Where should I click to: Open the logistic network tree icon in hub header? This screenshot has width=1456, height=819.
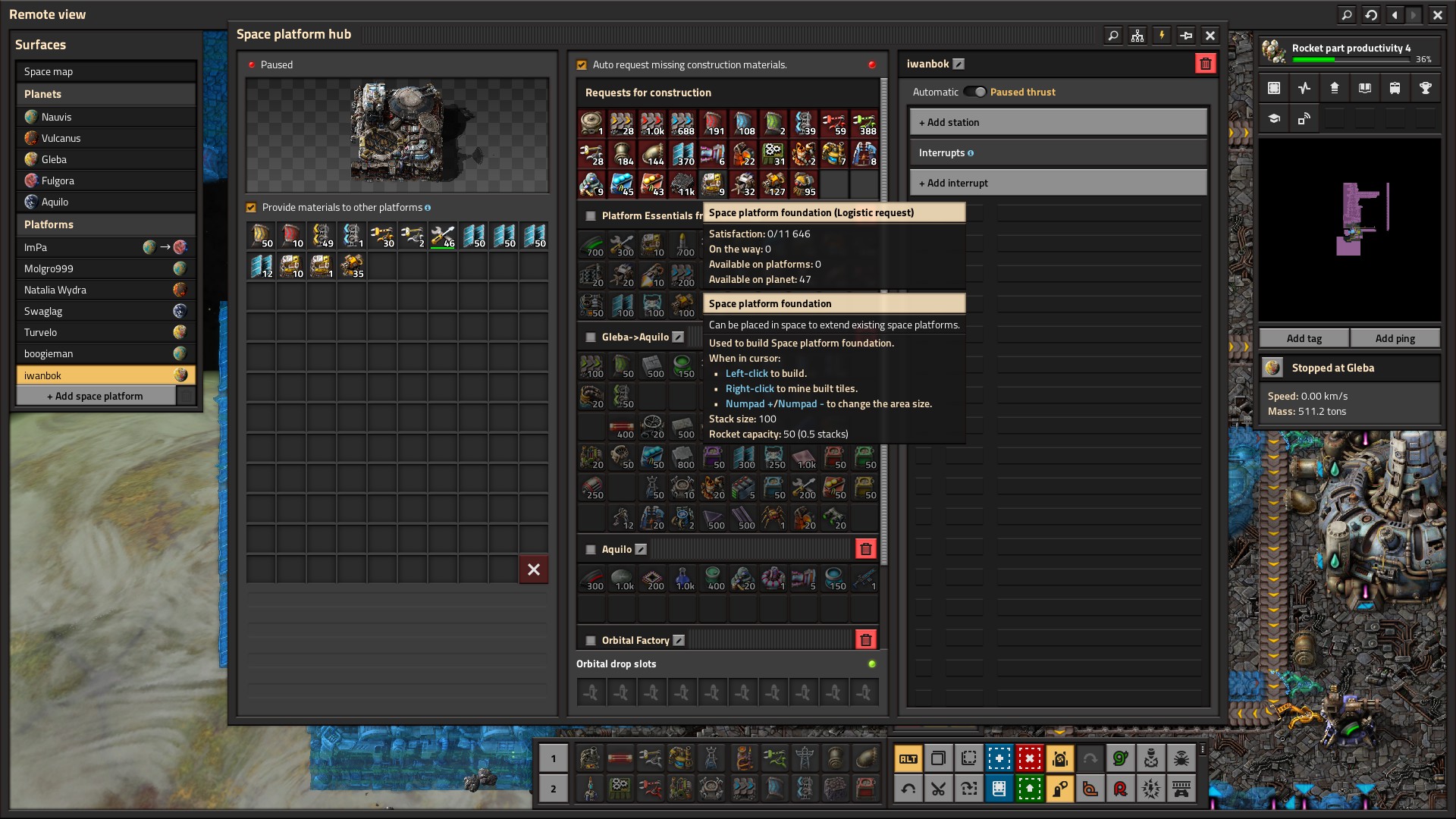[x=1137, y=35]
